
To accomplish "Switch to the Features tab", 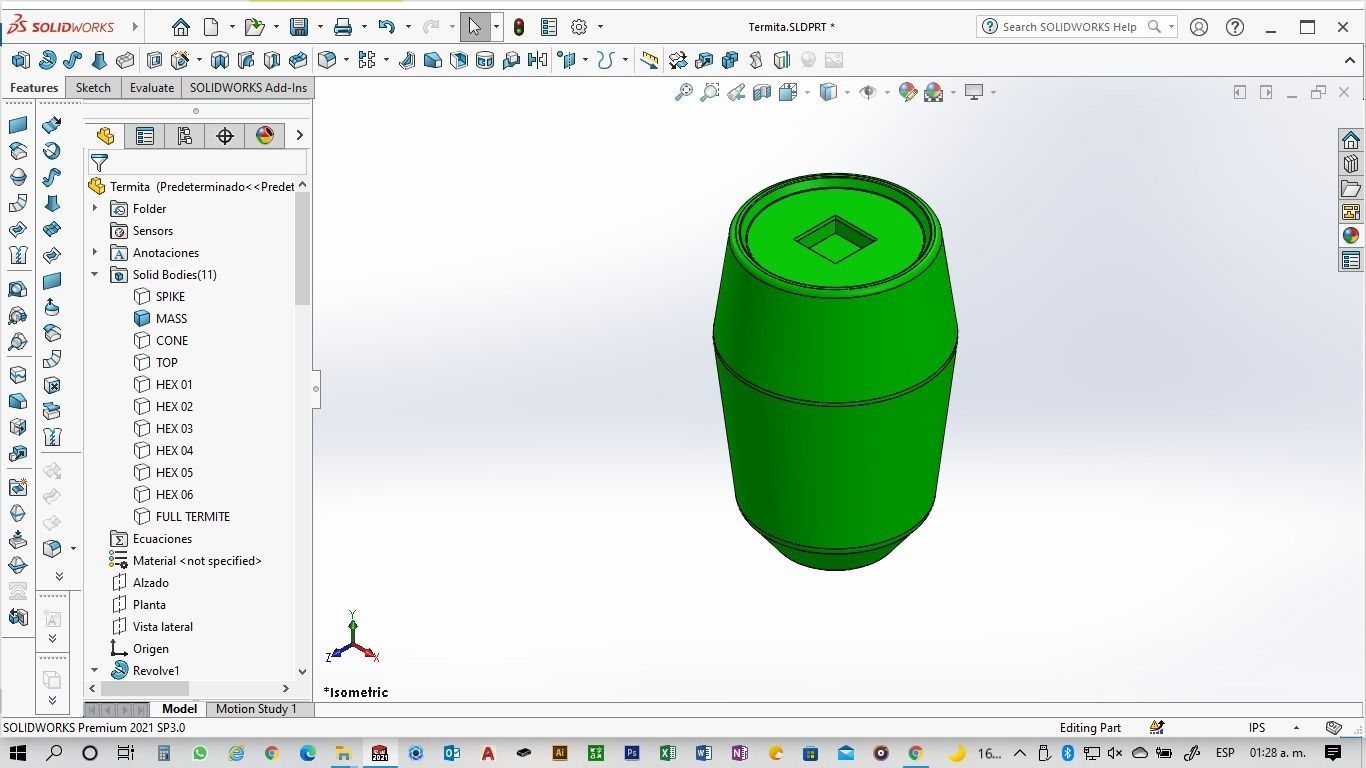I will click(34, 88).
